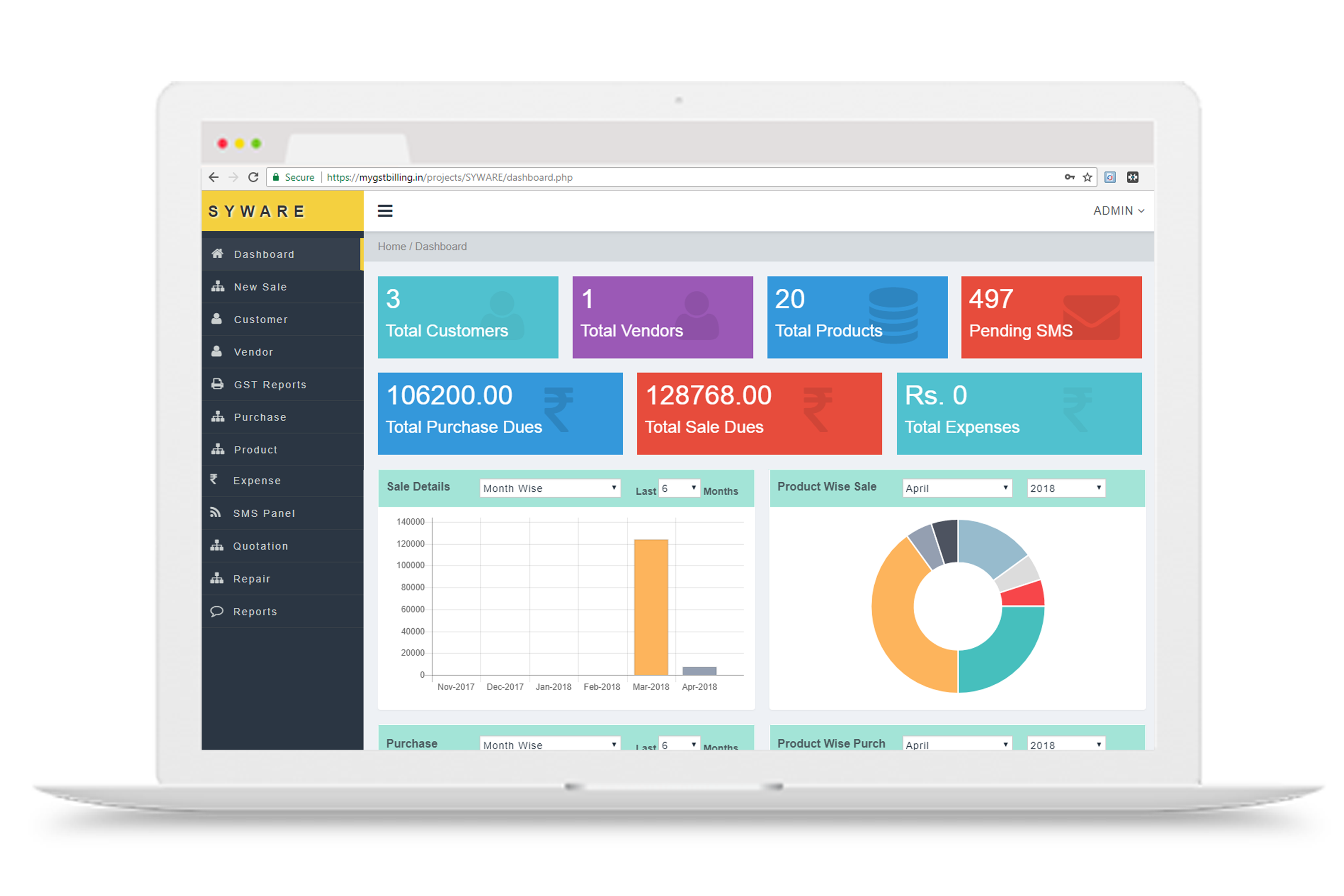This screenshot has height=896, width=1344.
Task: Toggle the hamburger sidebar menu icon
Action: coord(385,211)
